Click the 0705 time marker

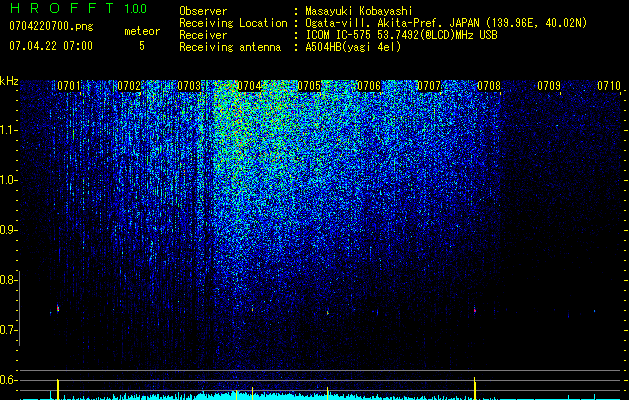(x=309, y=86)
